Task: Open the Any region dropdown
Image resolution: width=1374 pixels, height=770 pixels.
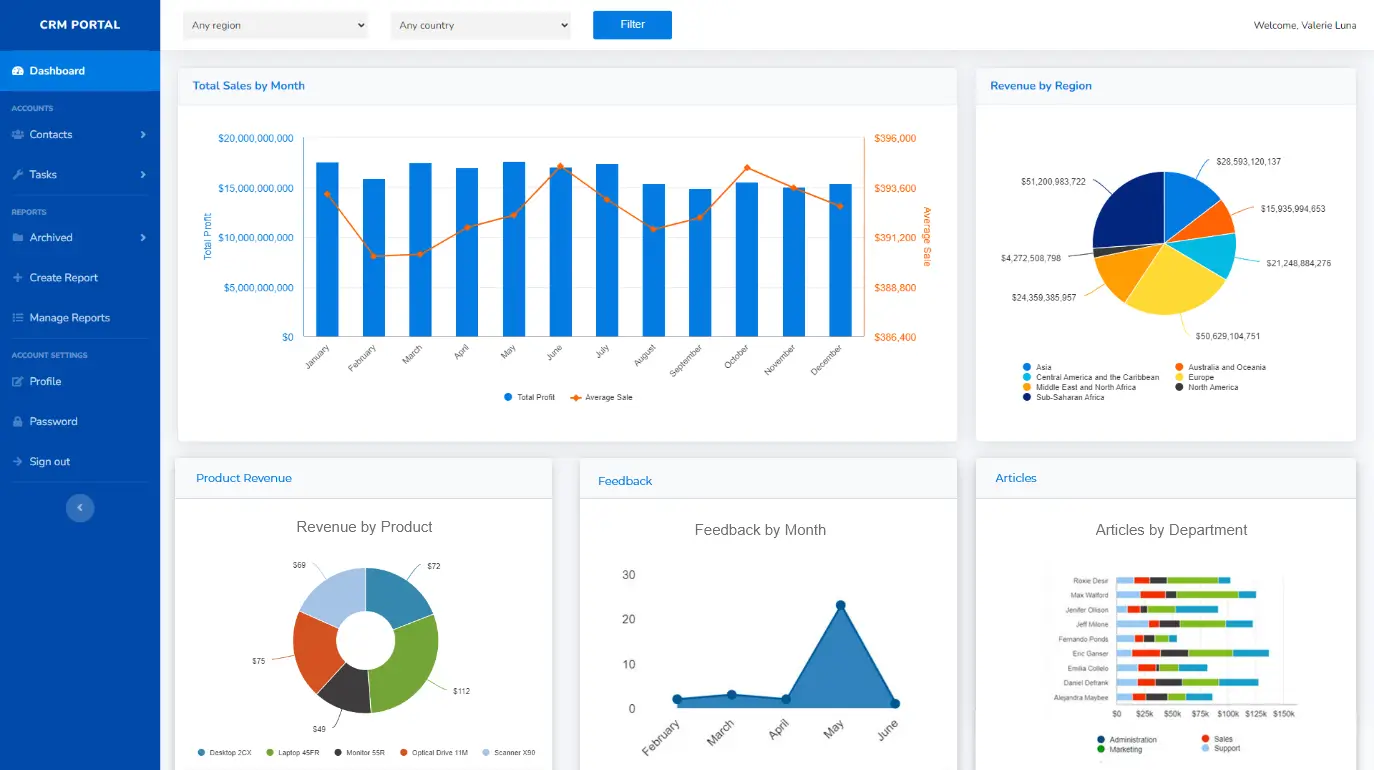Action: (275, 24)
